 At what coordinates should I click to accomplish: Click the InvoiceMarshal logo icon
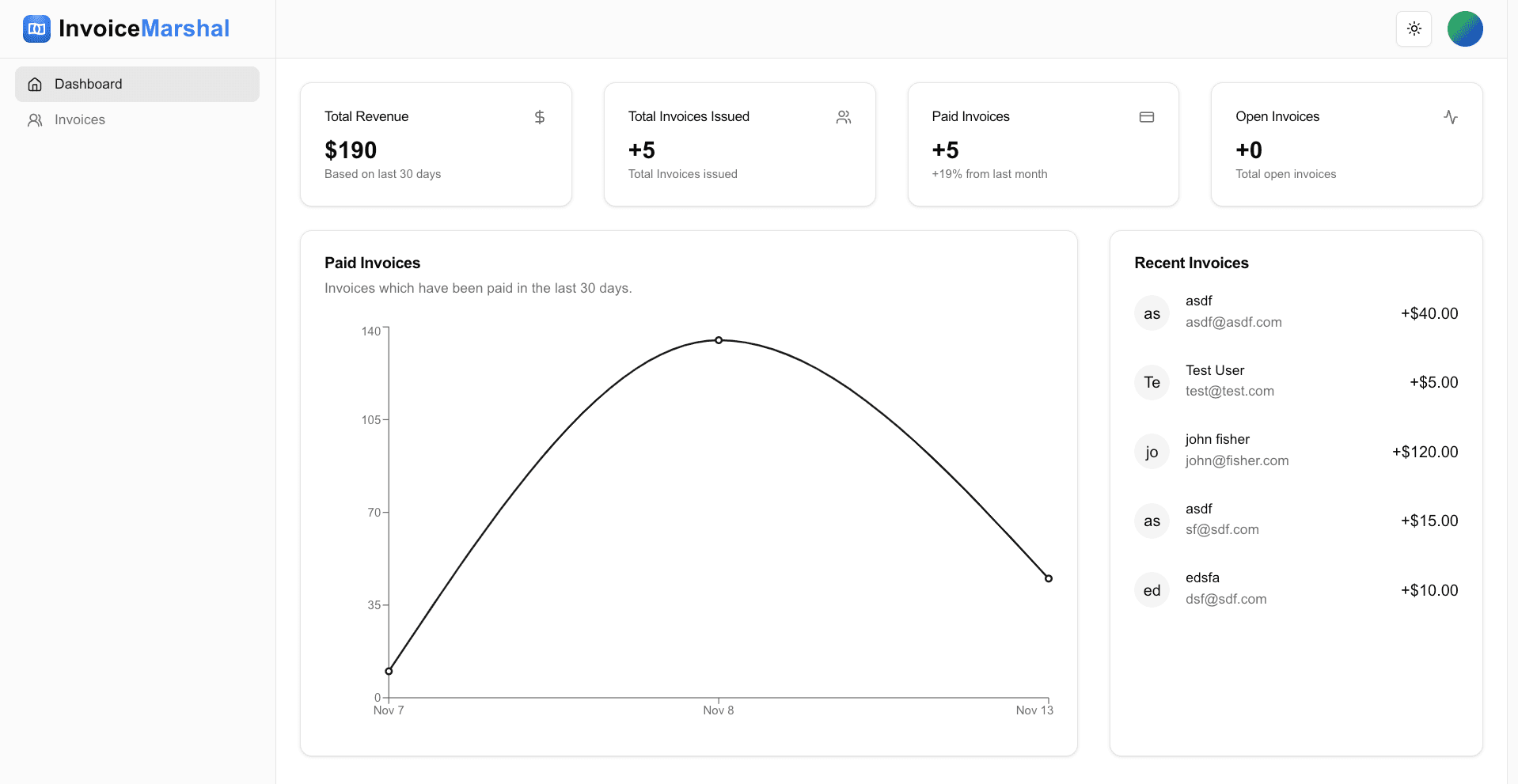tap(36, 28)
